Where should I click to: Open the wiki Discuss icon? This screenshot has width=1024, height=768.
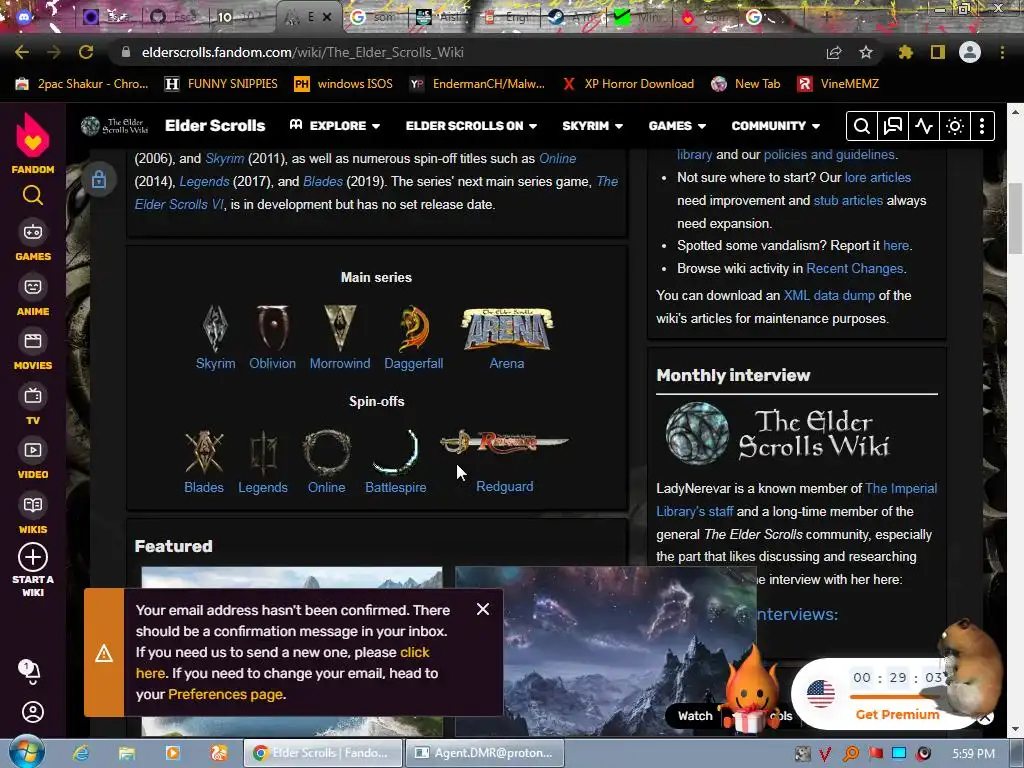[893, 126]
